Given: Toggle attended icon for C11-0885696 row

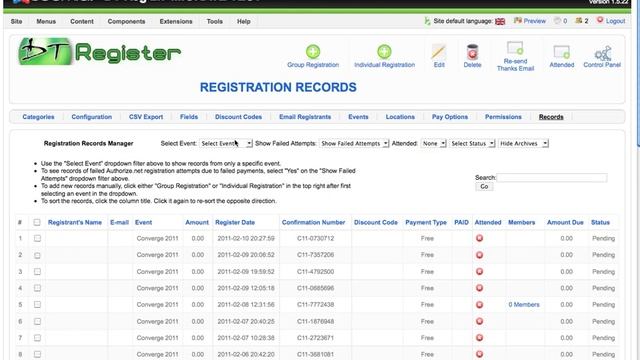Looking at the screenshot, I should pyautogui.click(x=480, y=288).
